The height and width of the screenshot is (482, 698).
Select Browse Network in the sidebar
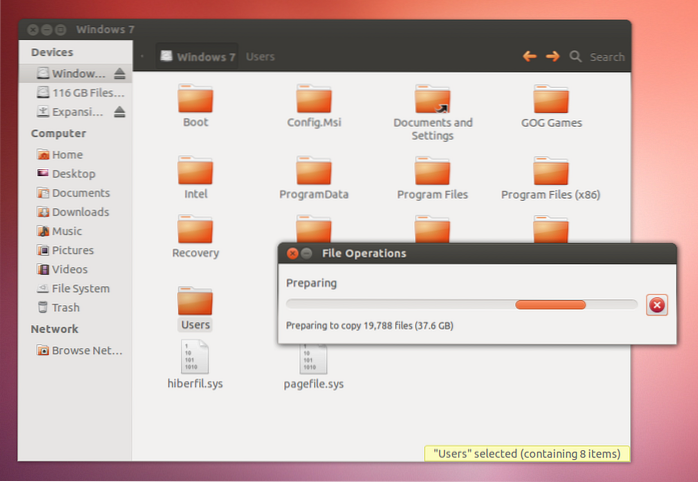click(85, 351)
